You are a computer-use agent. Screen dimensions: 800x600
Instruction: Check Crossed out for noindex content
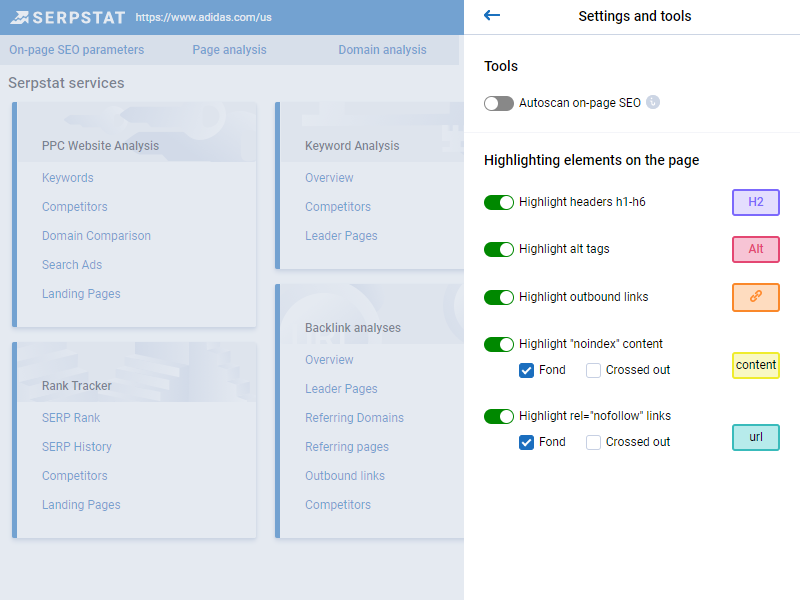[593, 370]
